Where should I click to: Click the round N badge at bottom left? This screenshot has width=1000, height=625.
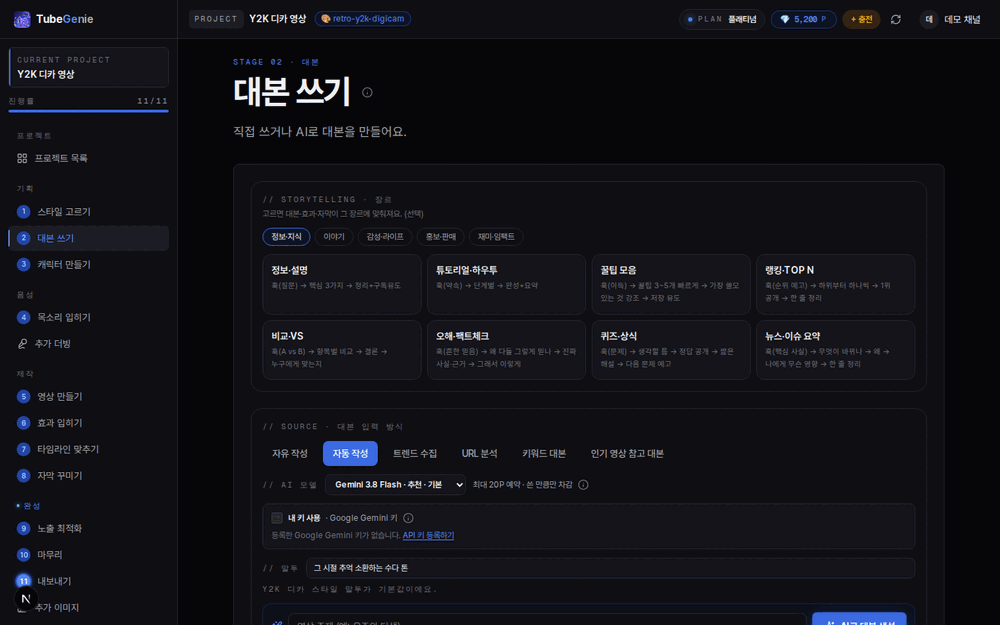point(26,599)
